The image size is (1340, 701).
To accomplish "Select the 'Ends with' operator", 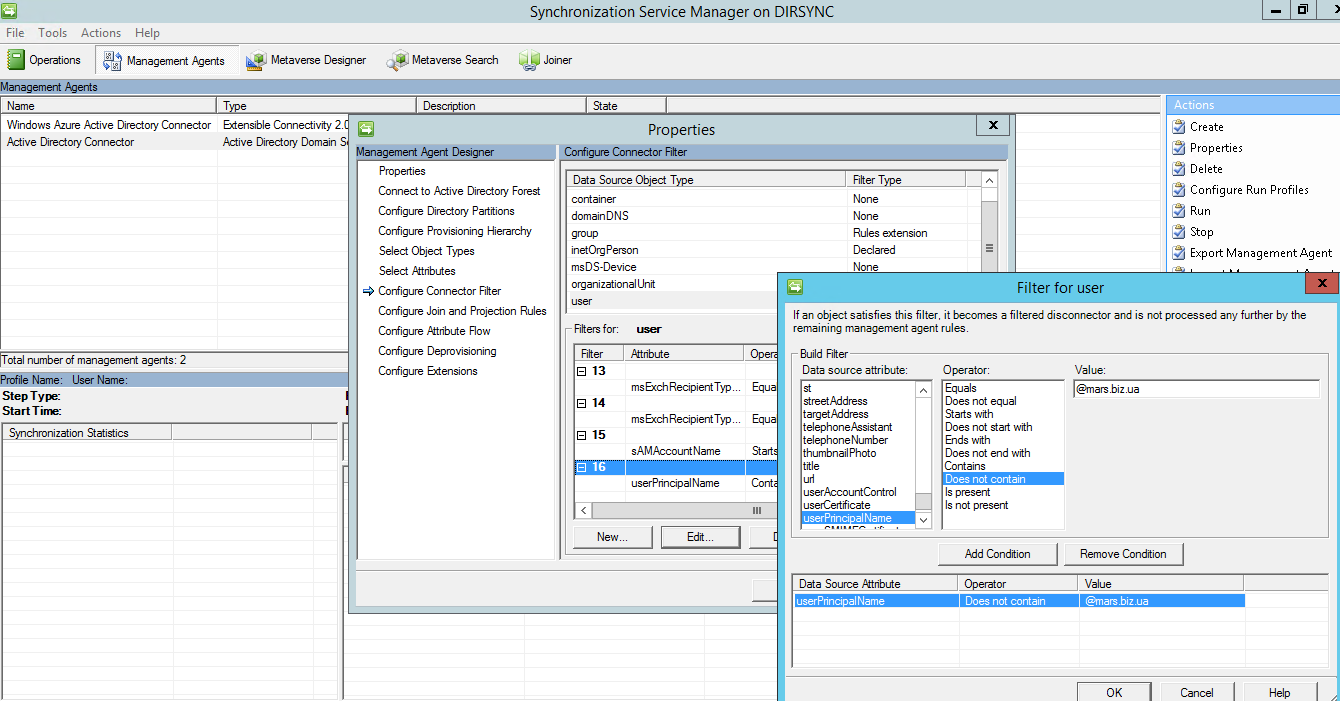I will (x=968, y=440).
